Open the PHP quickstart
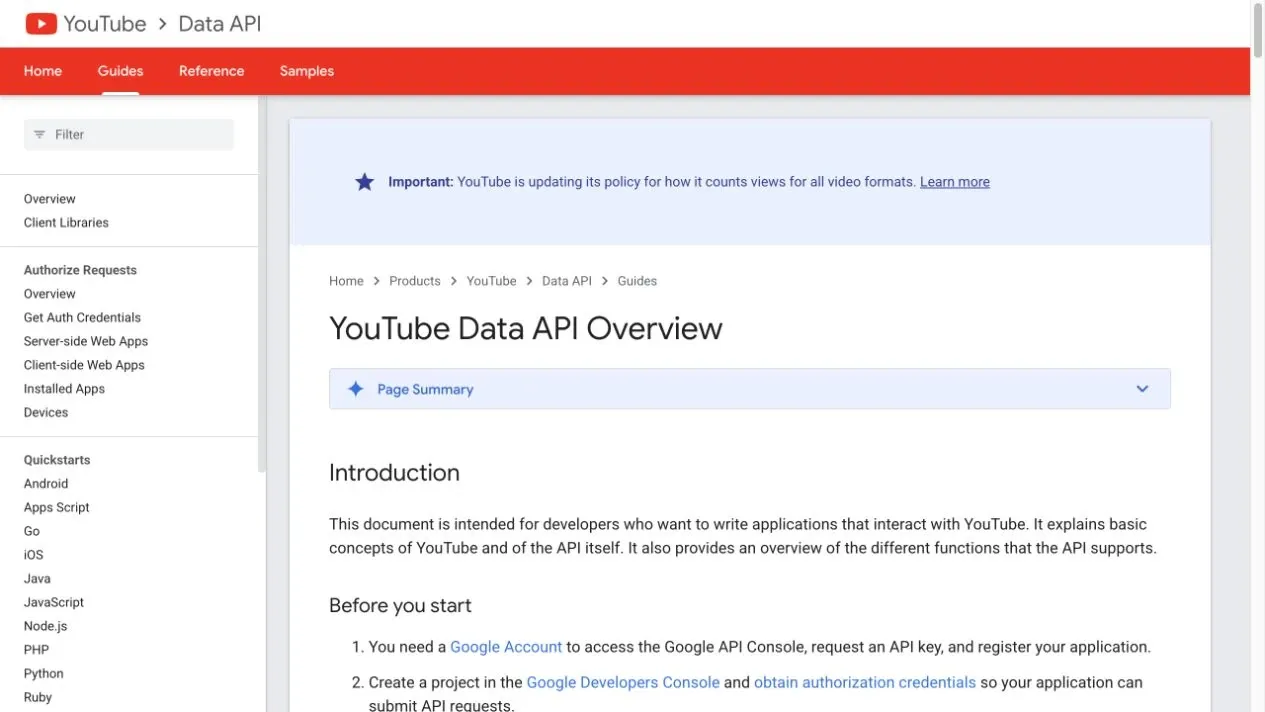This screenshot has height=712, width=1265. point(36,650)
